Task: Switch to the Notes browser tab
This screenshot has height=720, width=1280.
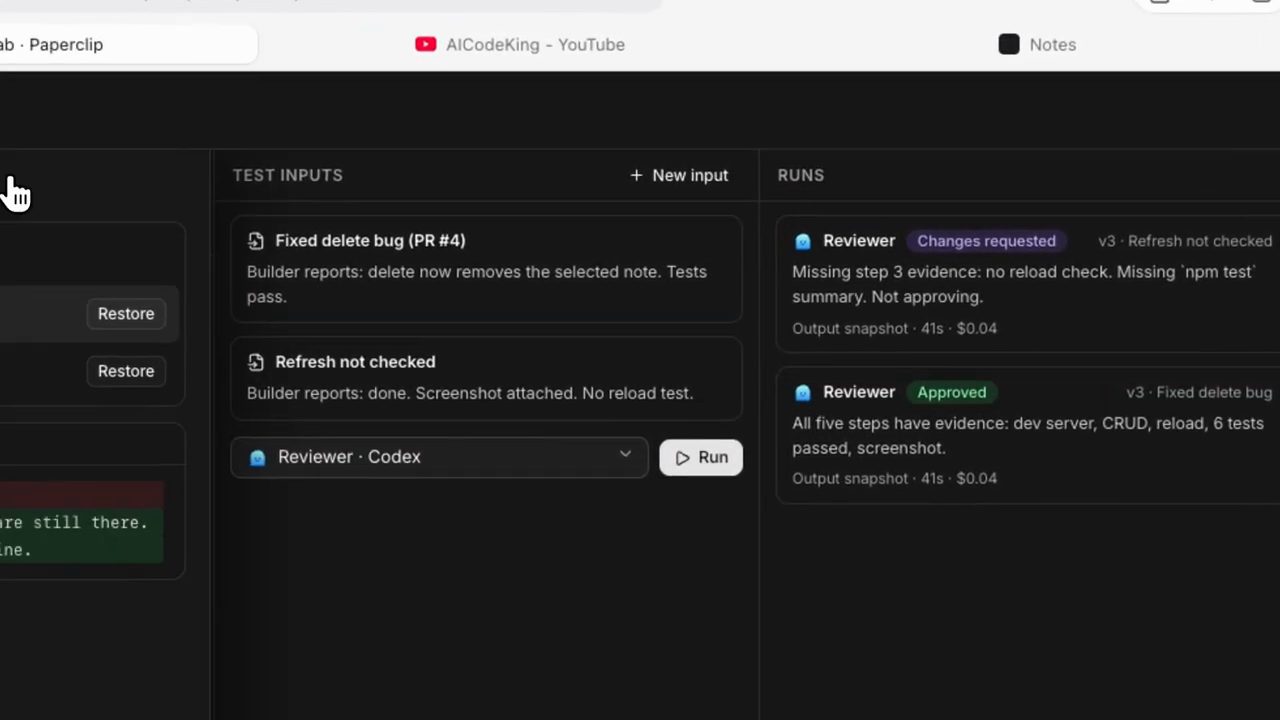Action: [x=1037, y=44]
